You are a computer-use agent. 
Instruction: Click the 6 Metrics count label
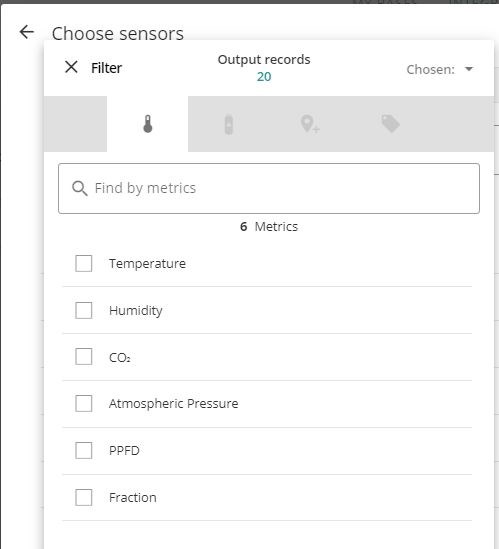pos(269,227)
